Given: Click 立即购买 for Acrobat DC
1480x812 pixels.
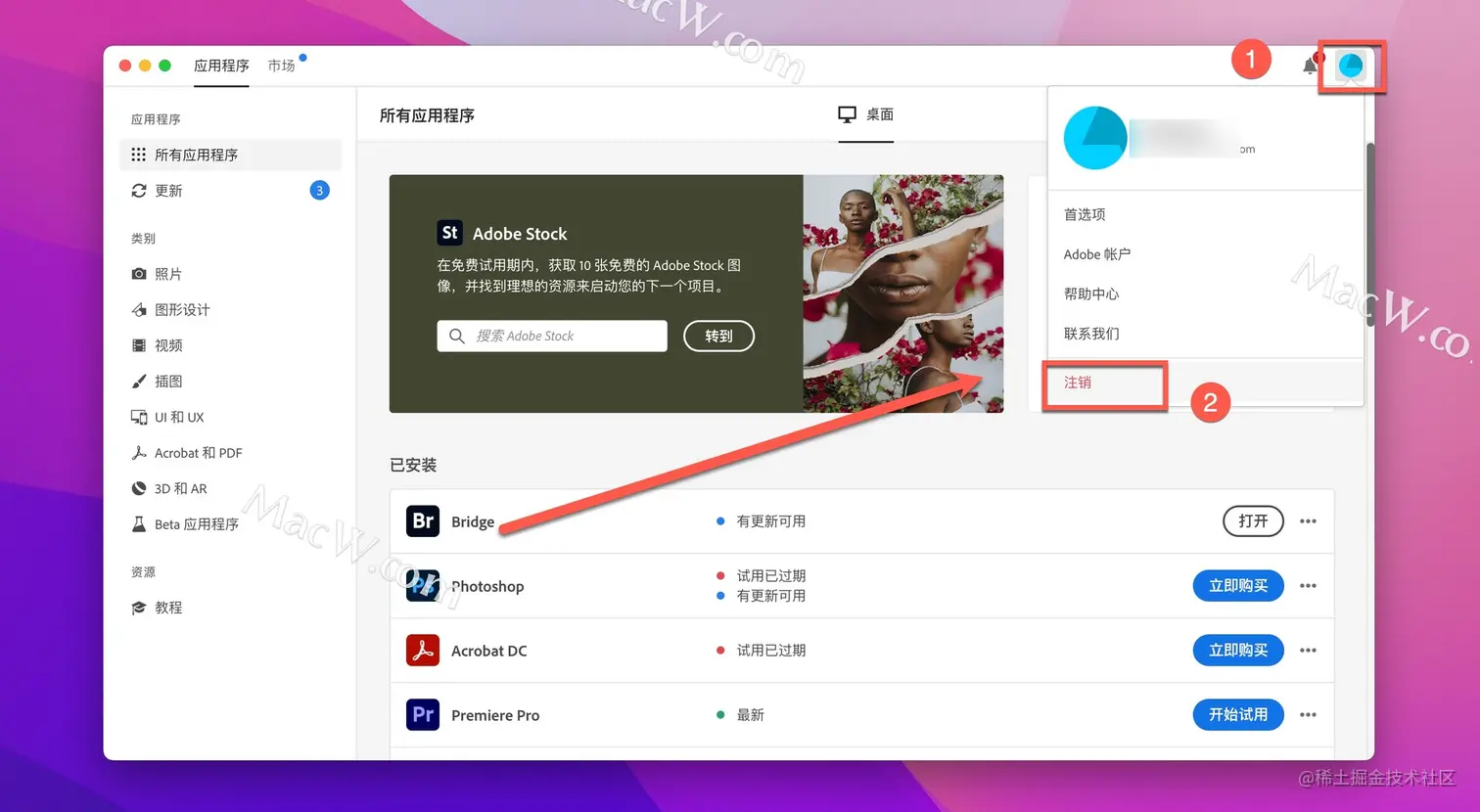Looking at the screenshot, I should tap(1238, 651).
